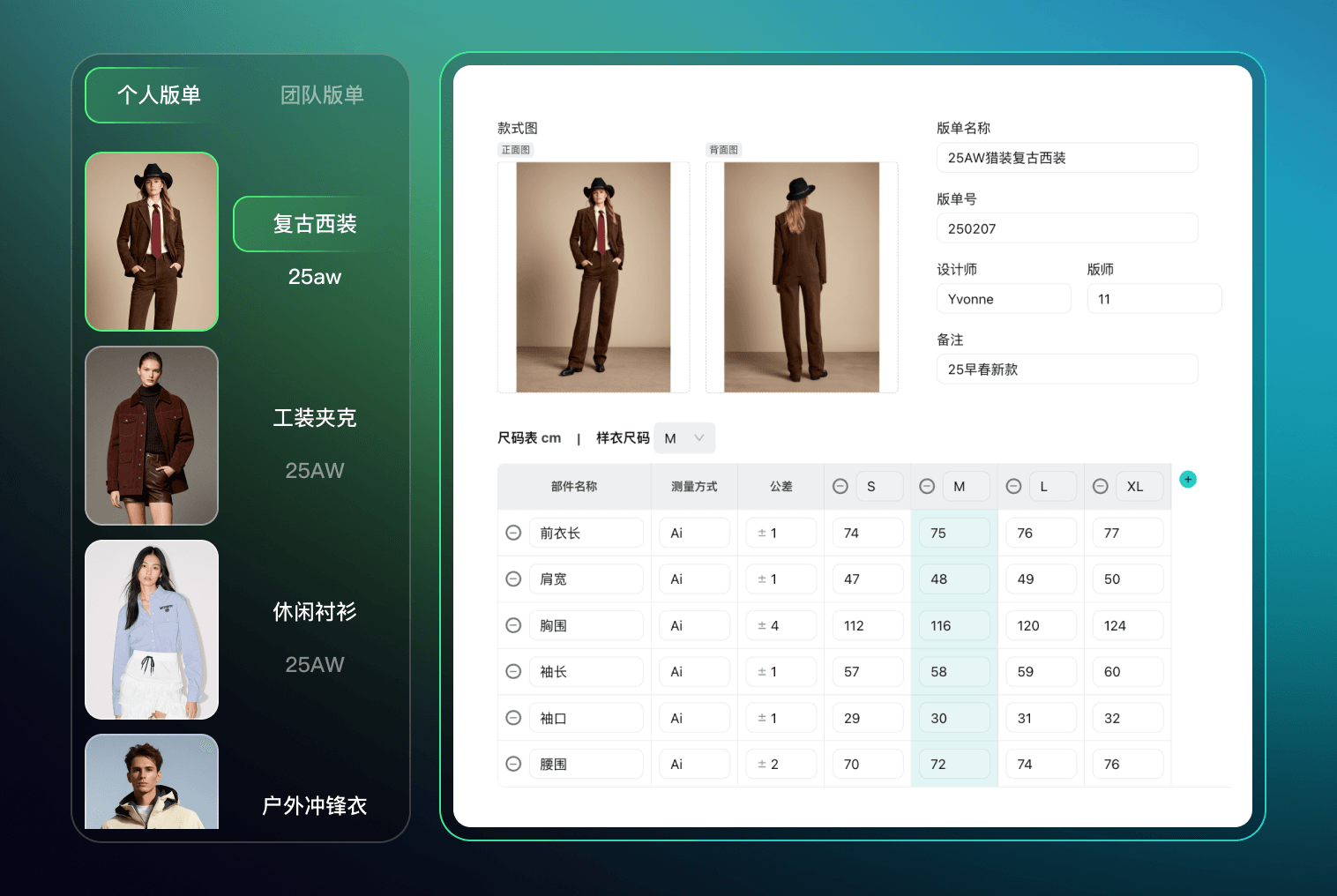Screen dimensions: 1337x896
Task: Click the 部件名称 column header
Action: point(574,486)
